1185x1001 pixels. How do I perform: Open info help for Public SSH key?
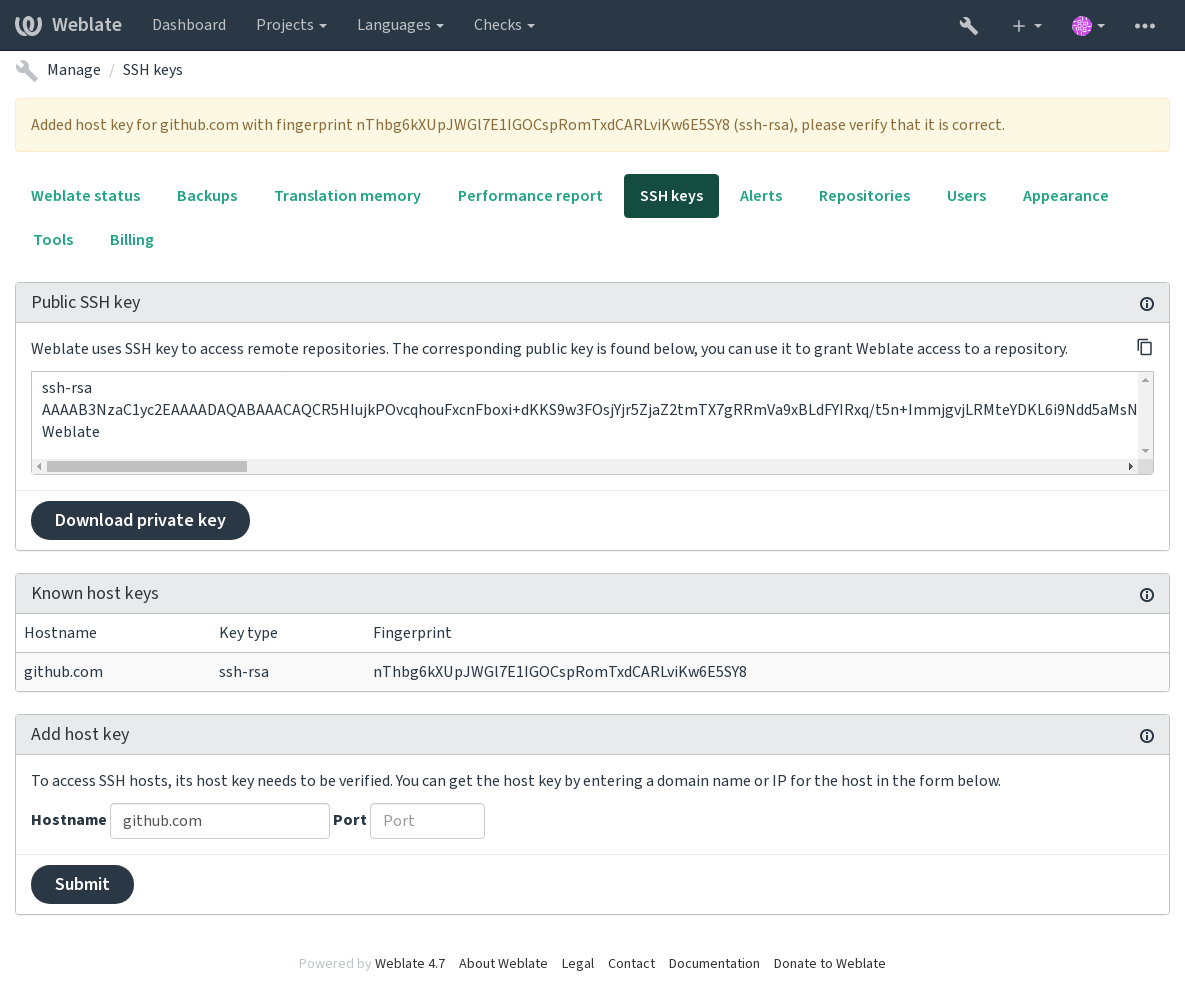pyautogui.click(x=1146, y=304)
